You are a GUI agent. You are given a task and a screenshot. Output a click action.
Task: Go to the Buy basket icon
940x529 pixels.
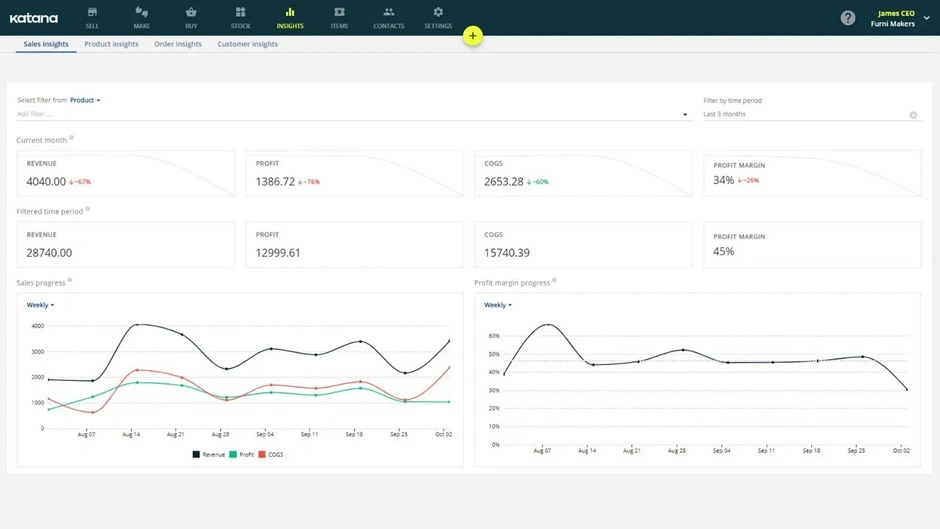click(191, 13)
